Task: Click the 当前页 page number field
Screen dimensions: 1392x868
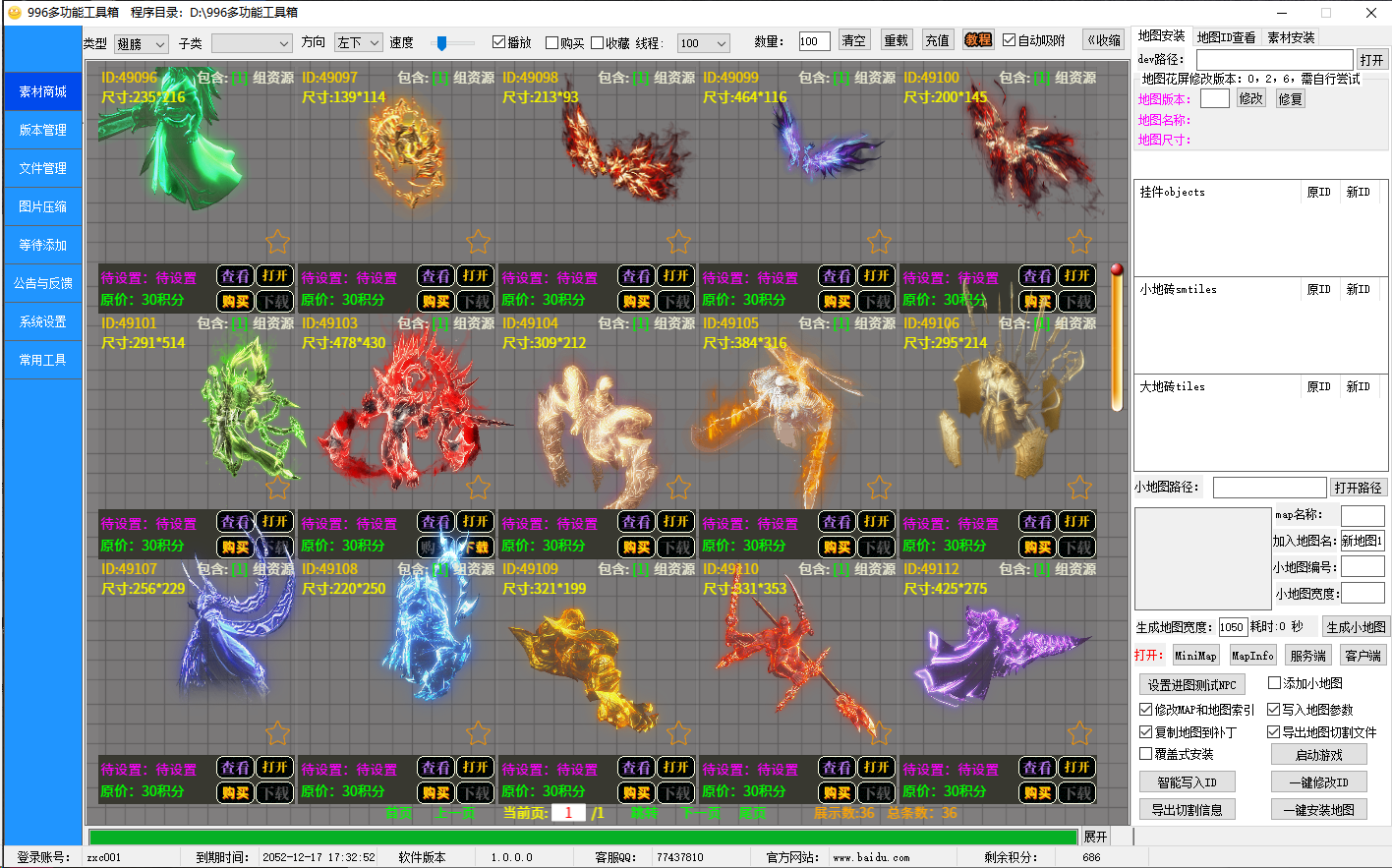Action: (568, 813)
